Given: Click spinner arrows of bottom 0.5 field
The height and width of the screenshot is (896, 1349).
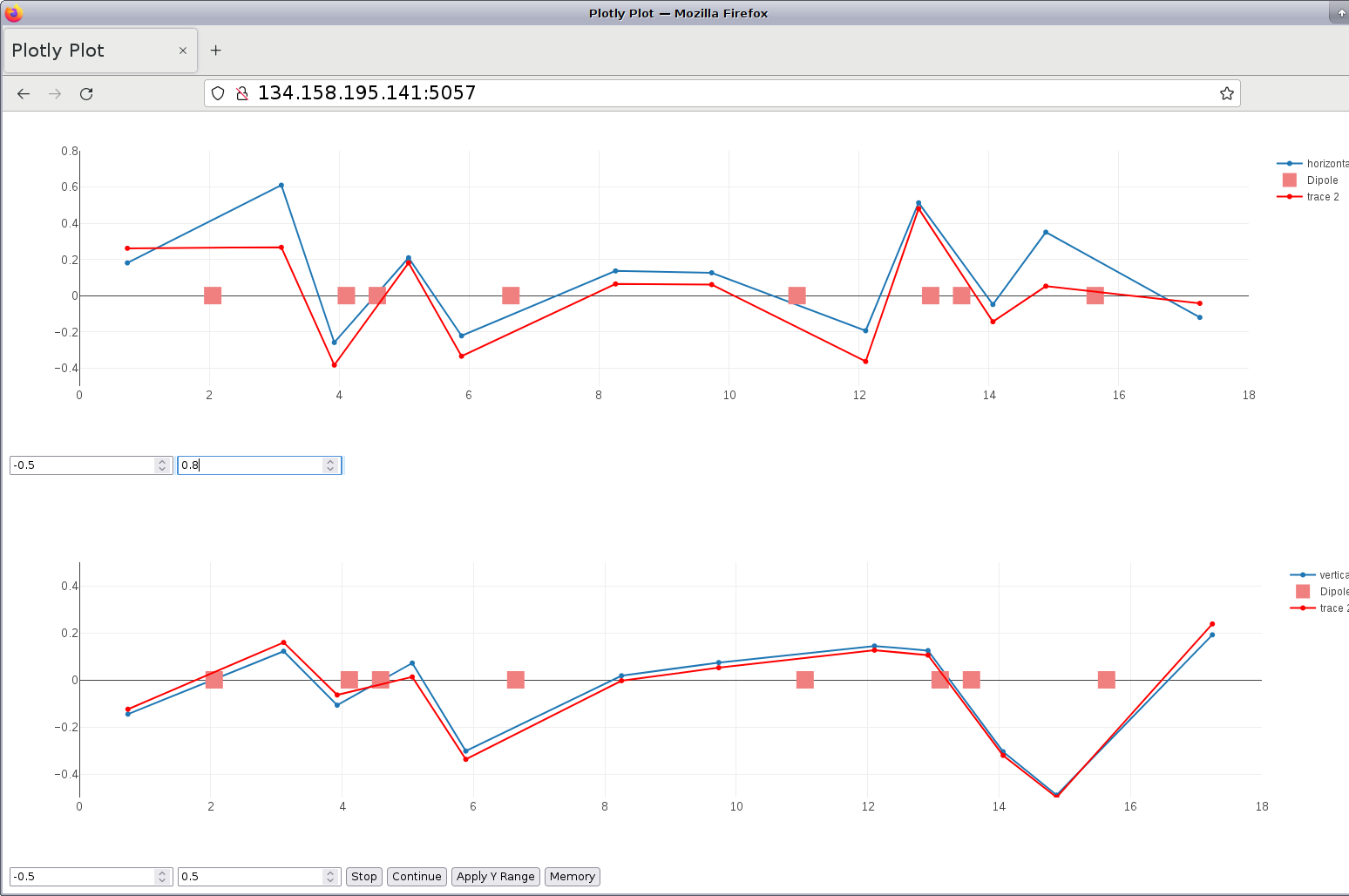Looking at the screenshot, I should [330, 877].
